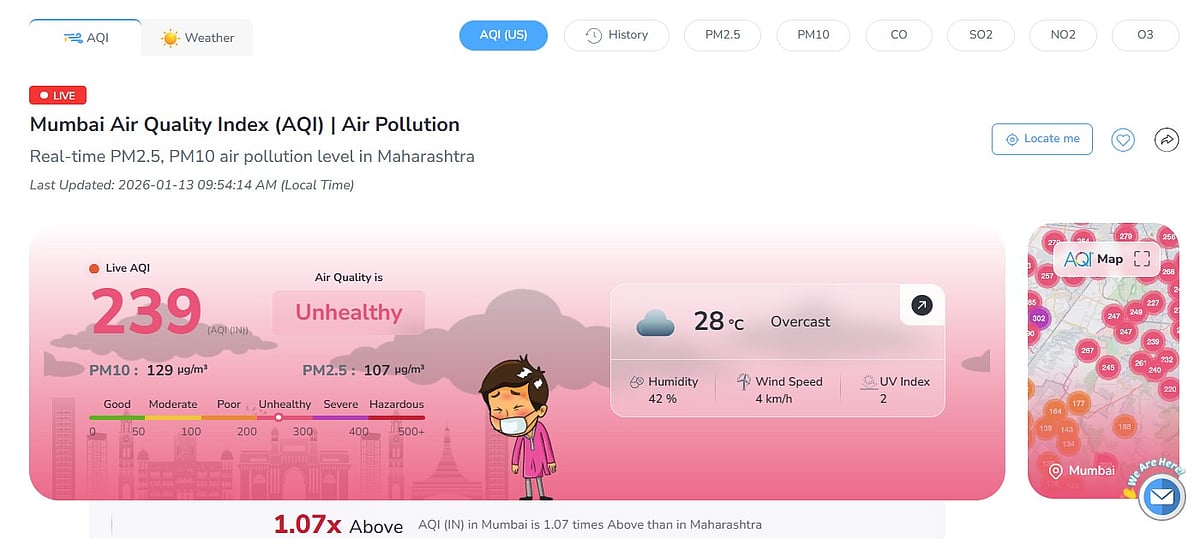Switch to the Weather tab
This screenshot has width=1200, height=539.
(197, 38)
